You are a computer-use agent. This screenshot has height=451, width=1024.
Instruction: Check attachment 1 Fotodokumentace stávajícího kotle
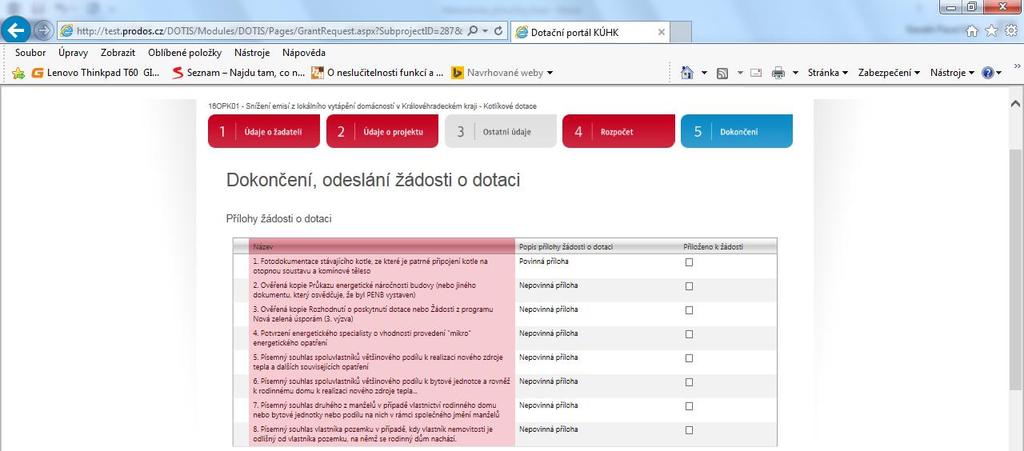(689, 262)
